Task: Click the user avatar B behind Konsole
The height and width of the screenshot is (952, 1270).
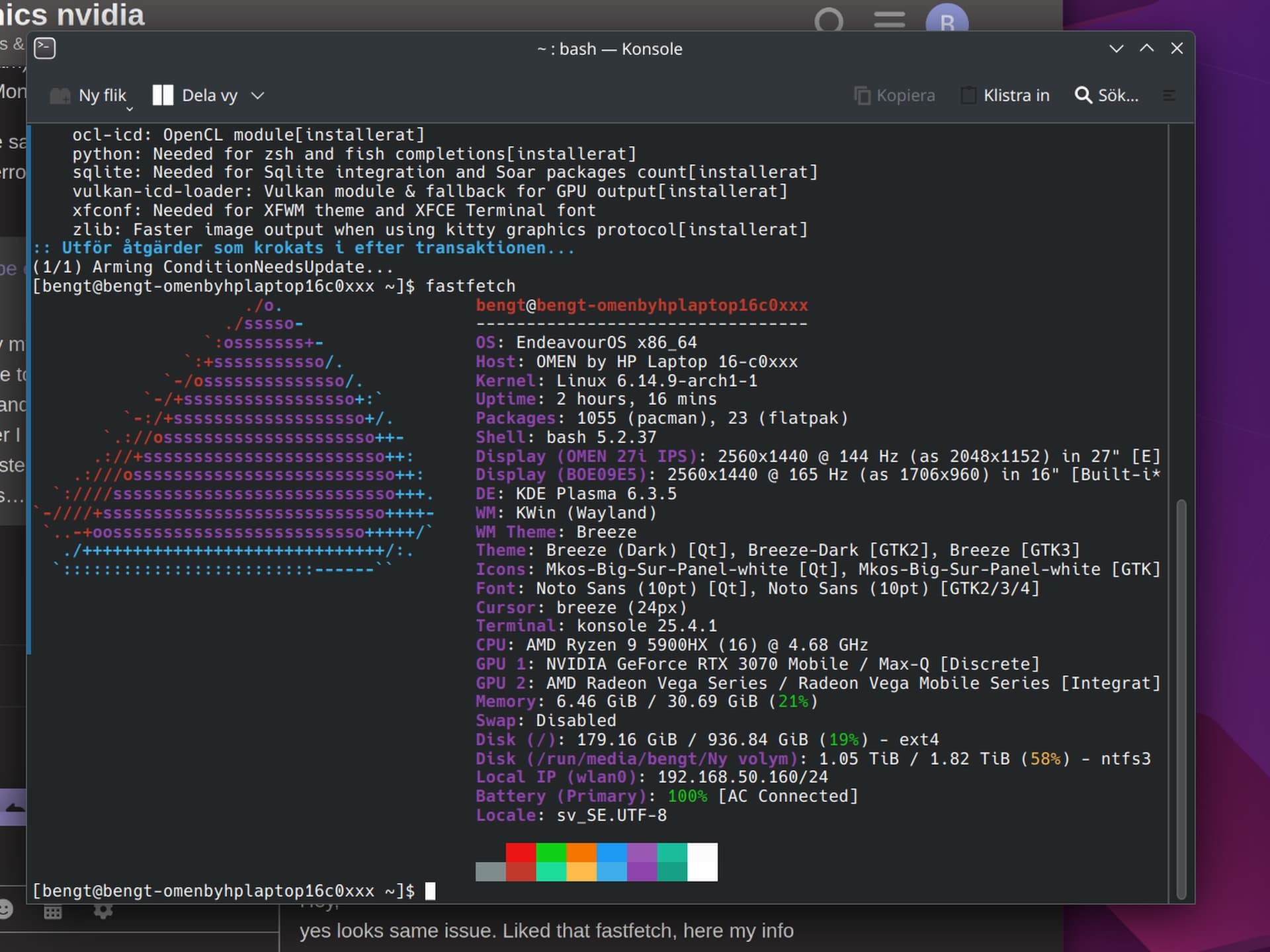Action: [947, 20]
